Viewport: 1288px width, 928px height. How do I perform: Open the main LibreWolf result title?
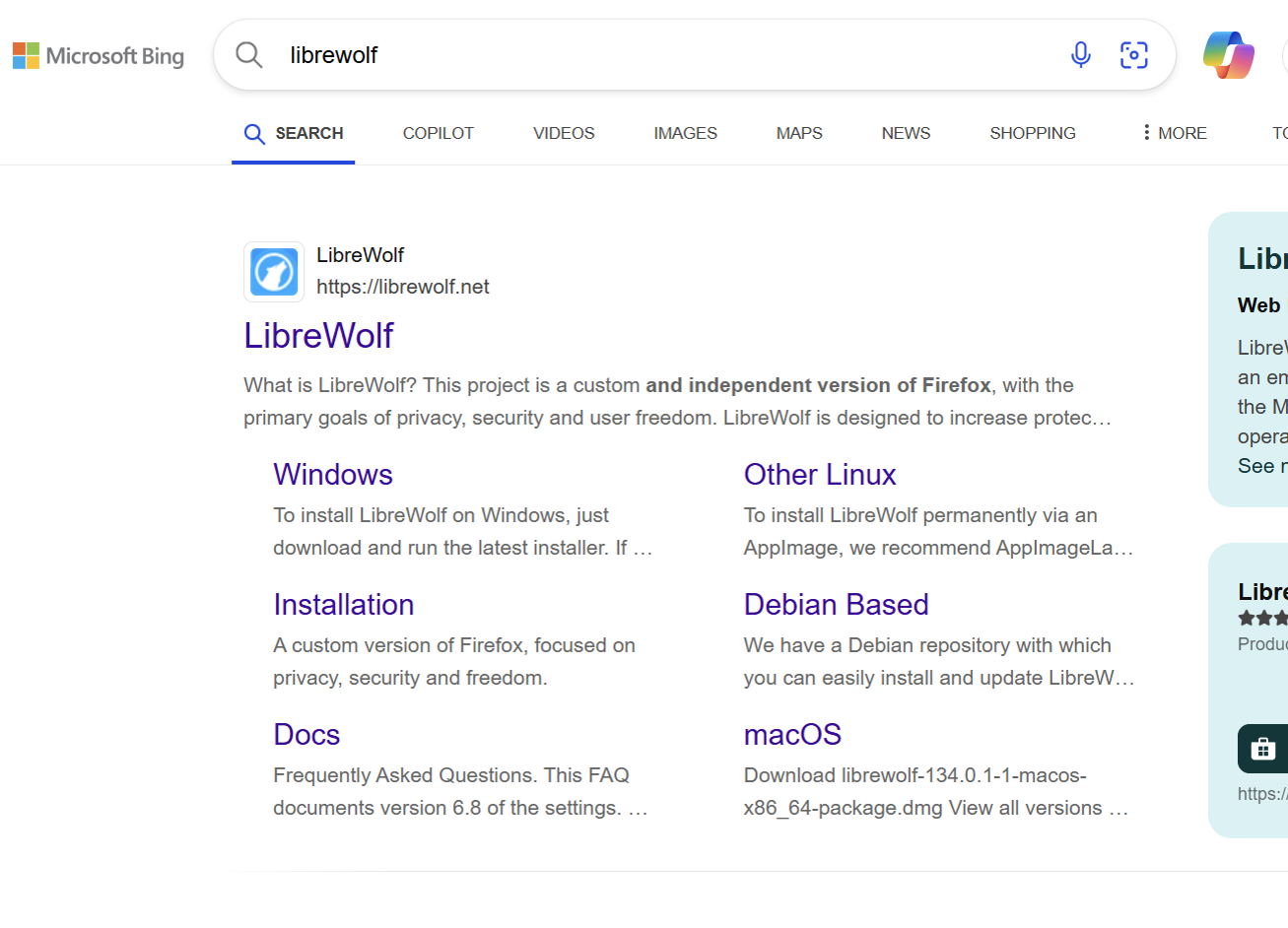(318, 336)
